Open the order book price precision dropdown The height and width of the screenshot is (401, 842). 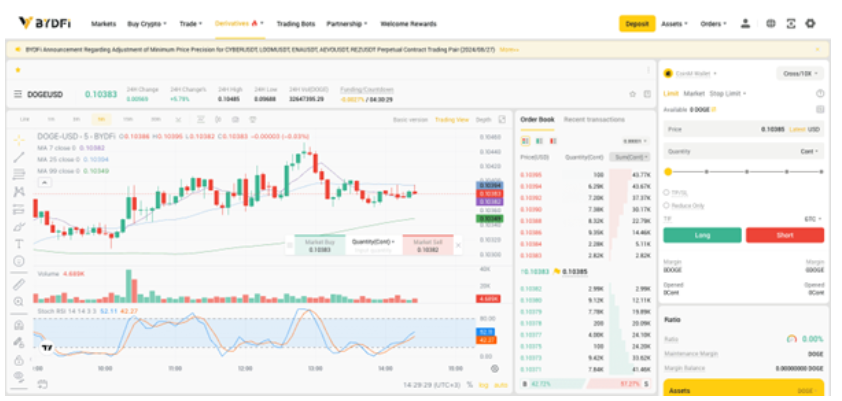coord(636,141)
